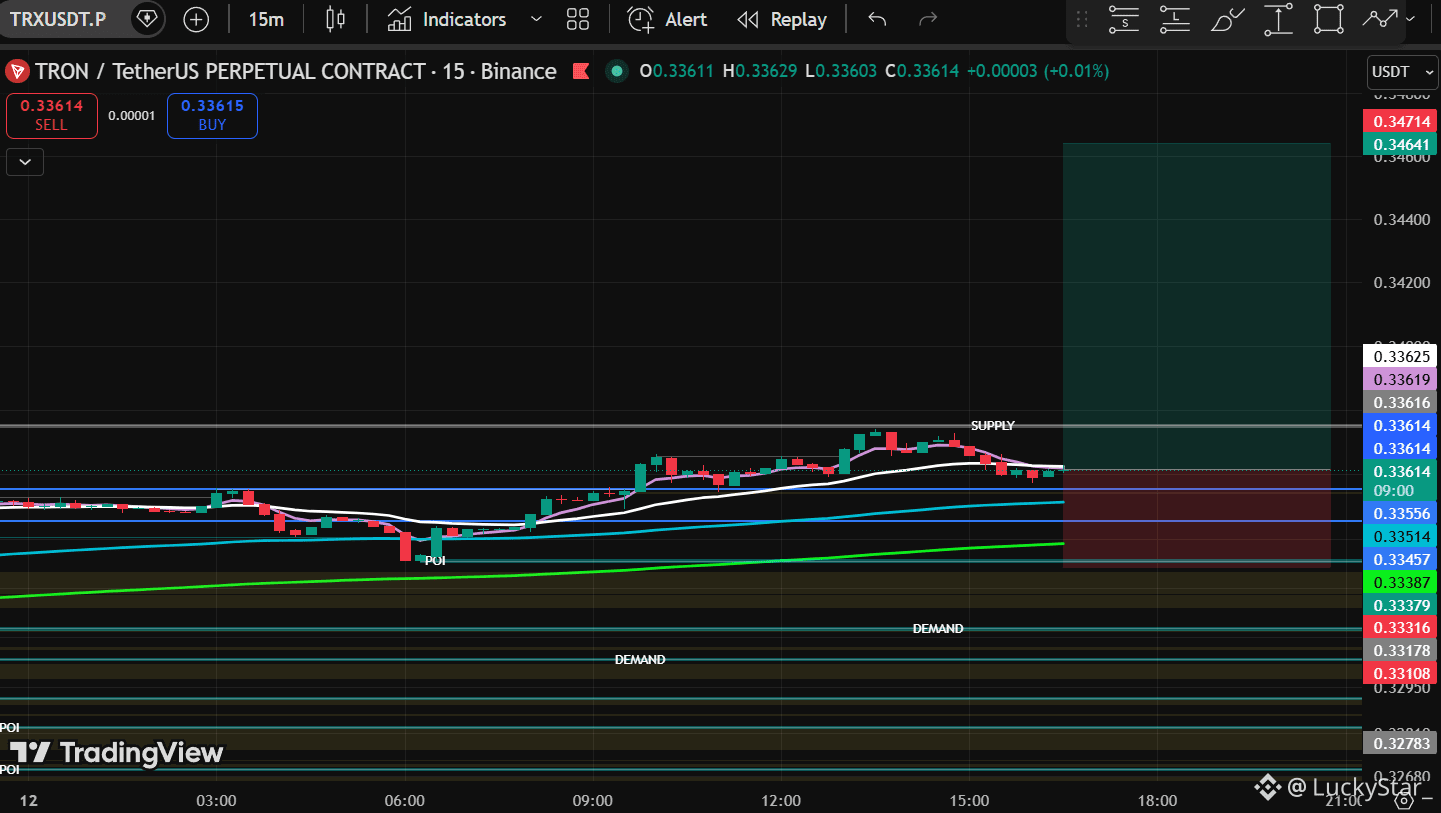1441x813 pixels.
Task: Start bar Replay mode
Action: 781,19
